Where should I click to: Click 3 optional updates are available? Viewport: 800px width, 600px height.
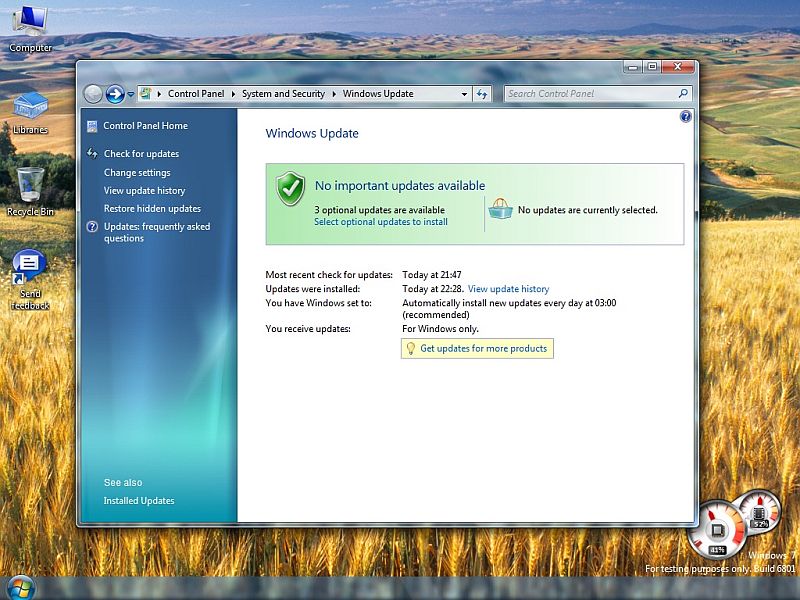coord(379,210)
